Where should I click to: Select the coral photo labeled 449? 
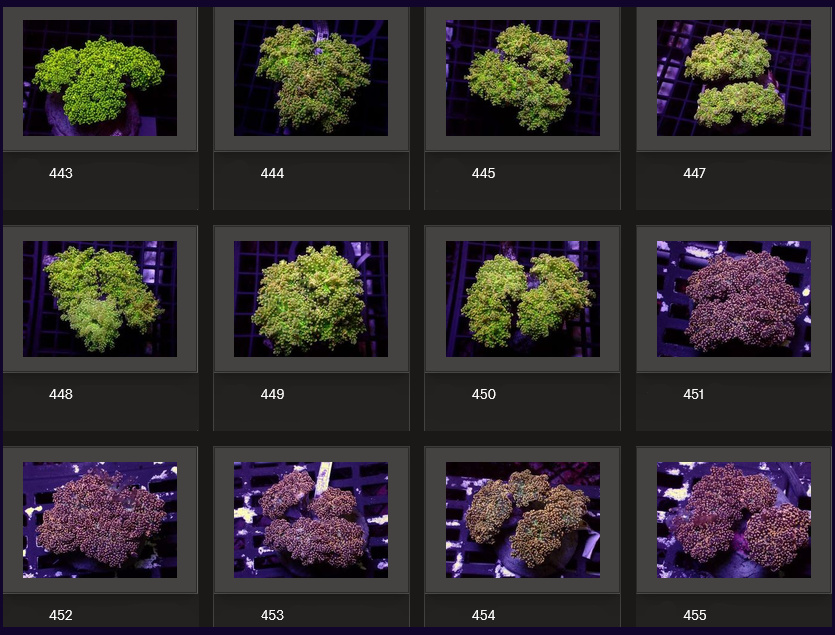click(311, 299)
